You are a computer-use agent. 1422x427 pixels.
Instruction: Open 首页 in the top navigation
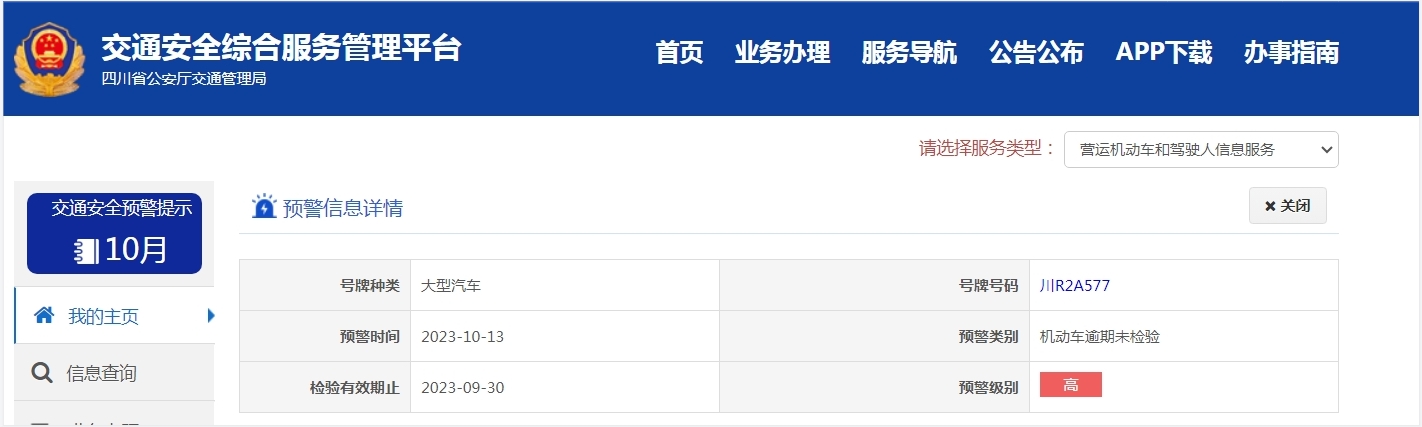(679, 52)
